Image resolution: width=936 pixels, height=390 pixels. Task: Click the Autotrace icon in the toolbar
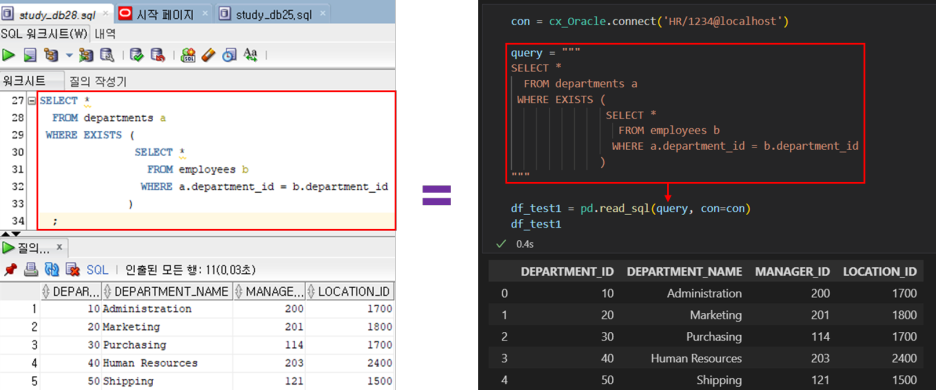[86, 55]
